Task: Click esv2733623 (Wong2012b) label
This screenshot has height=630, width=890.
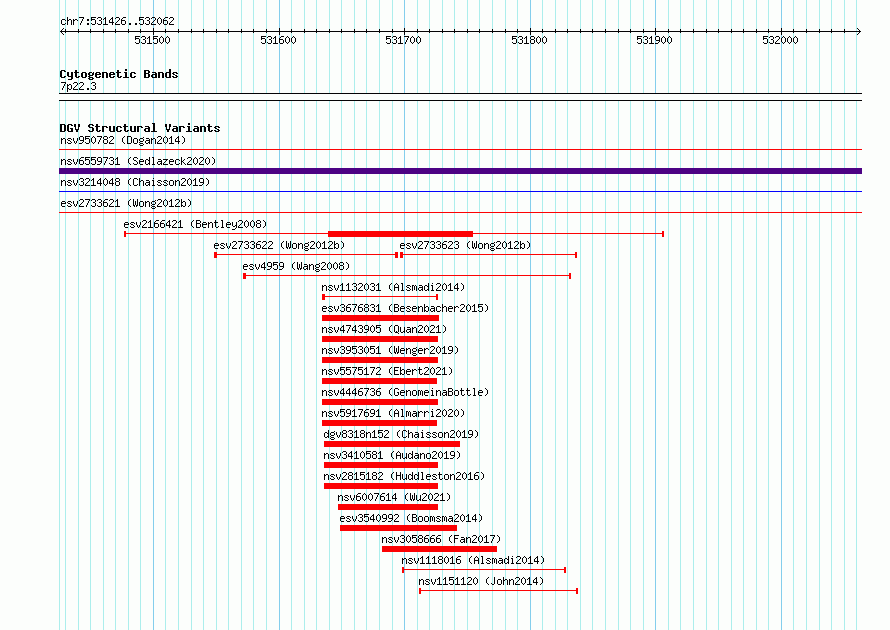Action: [x=465, y=245]
